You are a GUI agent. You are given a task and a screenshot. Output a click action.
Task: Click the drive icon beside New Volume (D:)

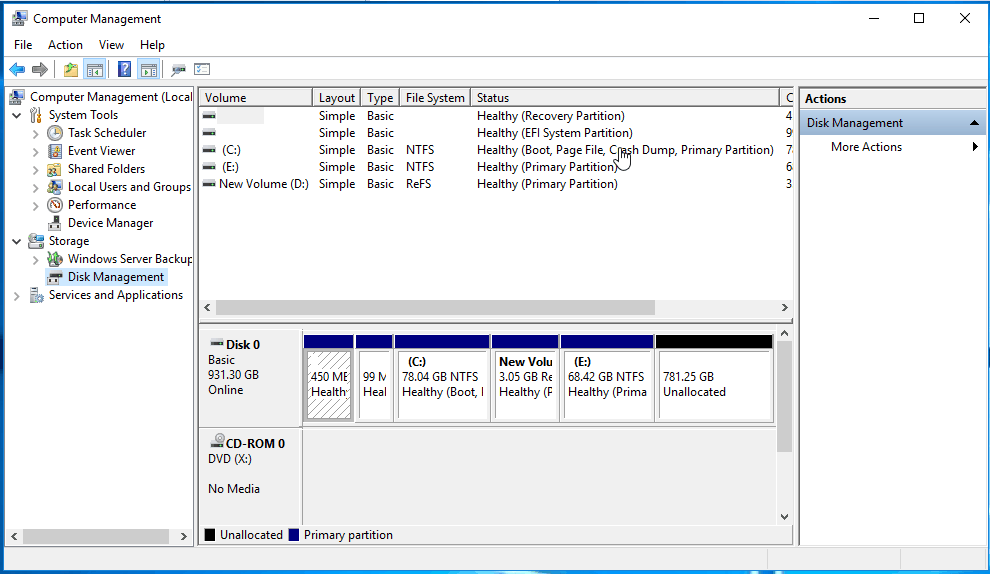(x=209, y=184)
